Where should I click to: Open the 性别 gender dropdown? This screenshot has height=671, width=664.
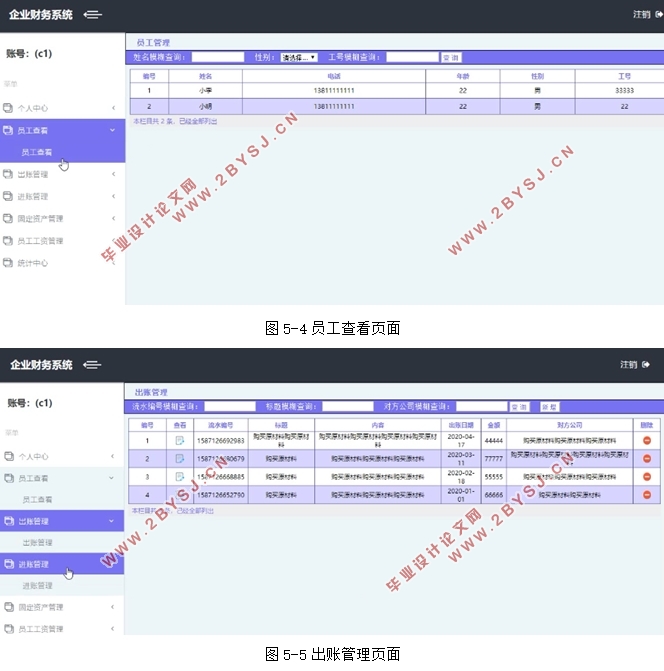[298, 58]
